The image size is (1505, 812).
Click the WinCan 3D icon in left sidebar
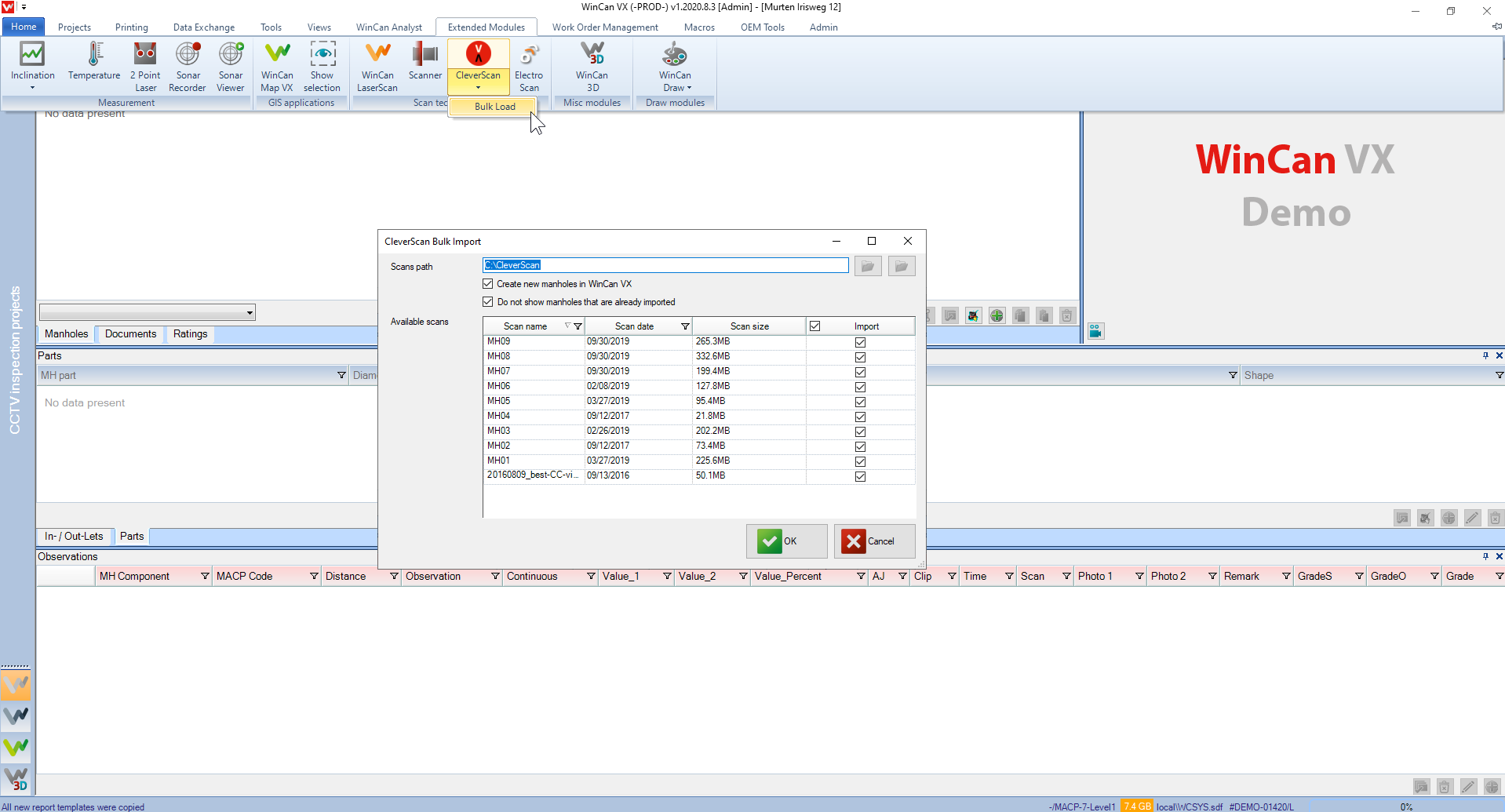(16, 779)
